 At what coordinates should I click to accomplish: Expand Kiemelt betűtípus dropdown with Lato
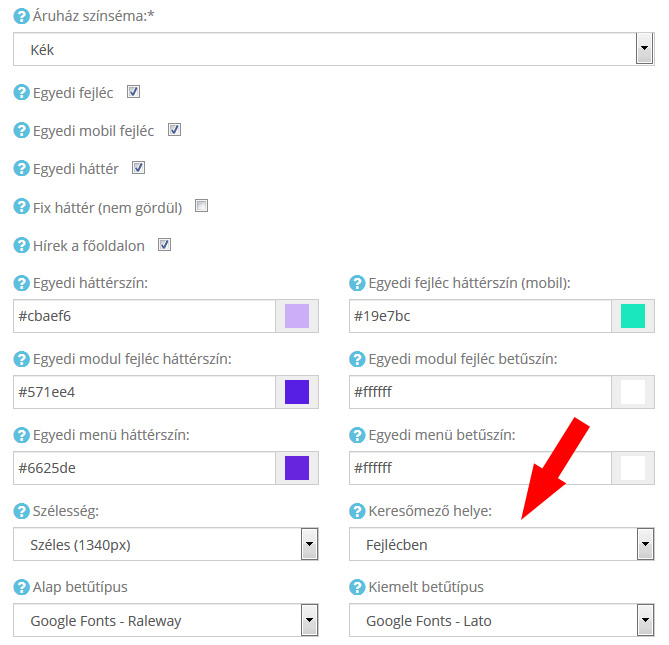[502, 620]
